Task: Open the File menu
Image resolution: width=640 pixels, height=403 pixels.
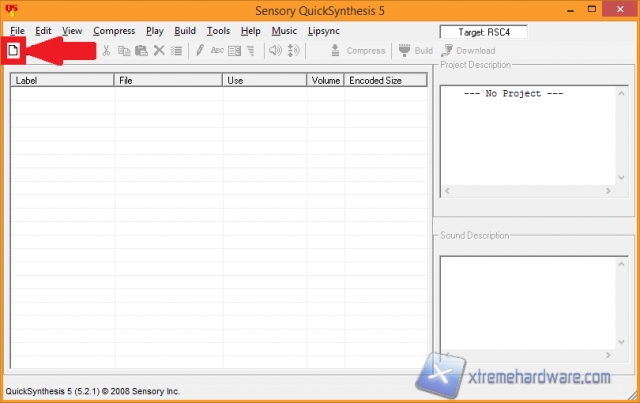Action: pos(18,31)
